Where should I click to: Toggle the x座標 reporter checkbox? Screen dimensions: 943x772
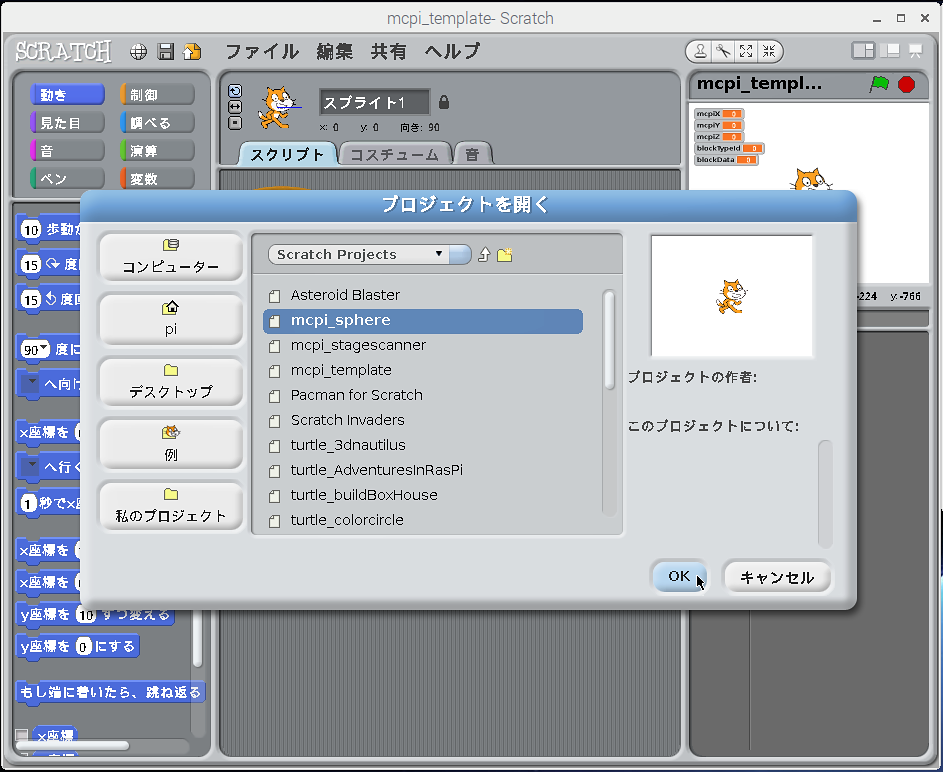(x=22, y=735)
